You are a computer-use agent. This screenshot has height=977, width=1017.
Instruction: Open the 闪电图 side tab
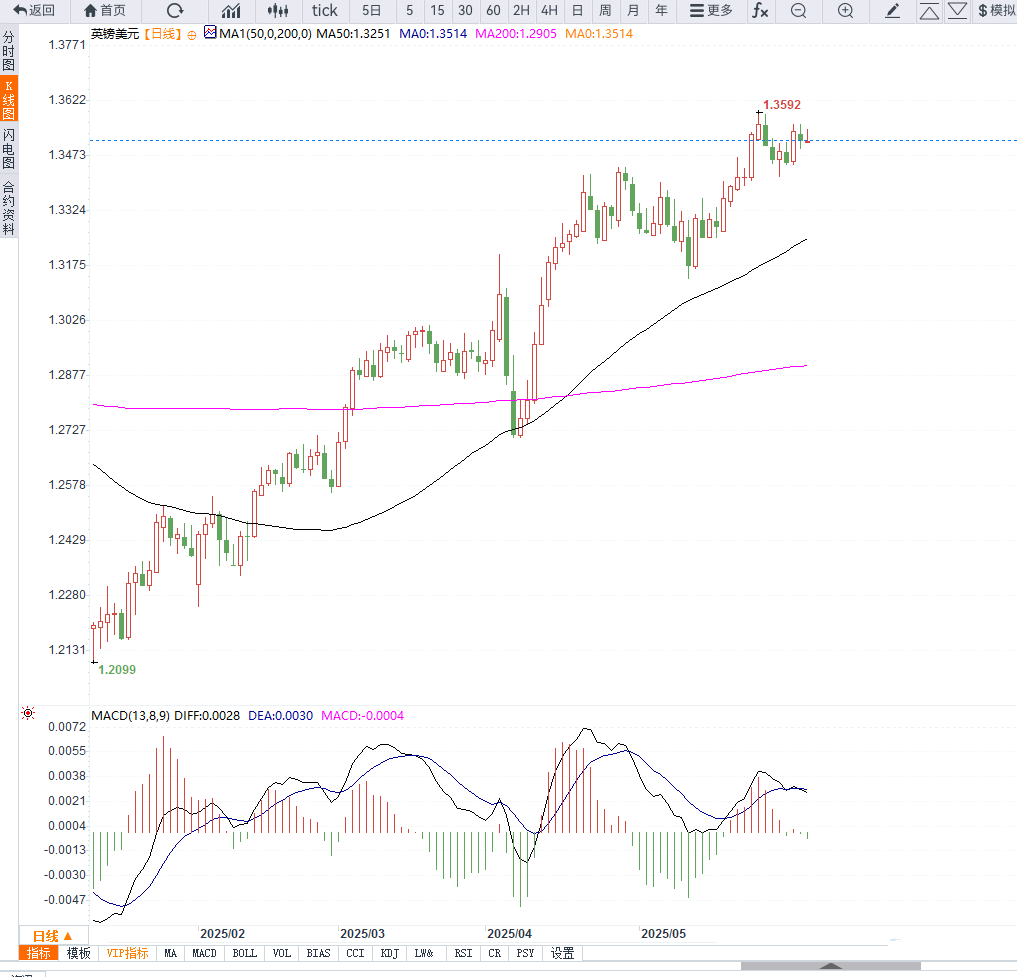pos(8,148)
